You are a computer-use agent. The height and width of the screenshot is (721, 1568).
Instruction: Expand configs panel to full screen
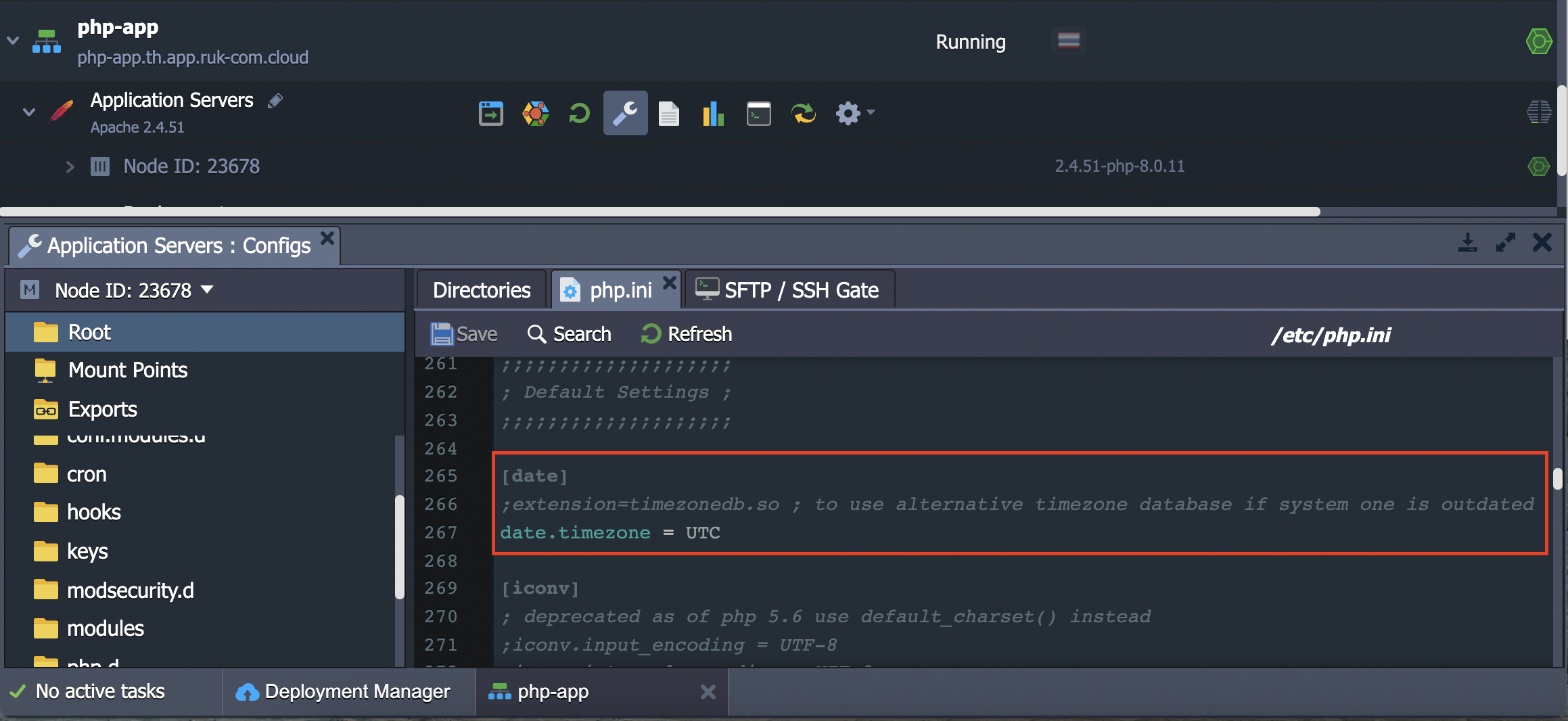(1506, 242)
